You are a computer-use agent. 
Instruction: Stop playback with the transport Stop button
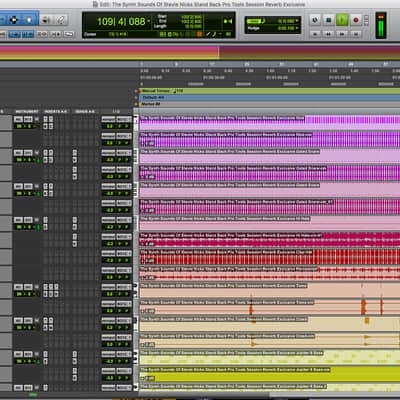[x=328, y=20]
